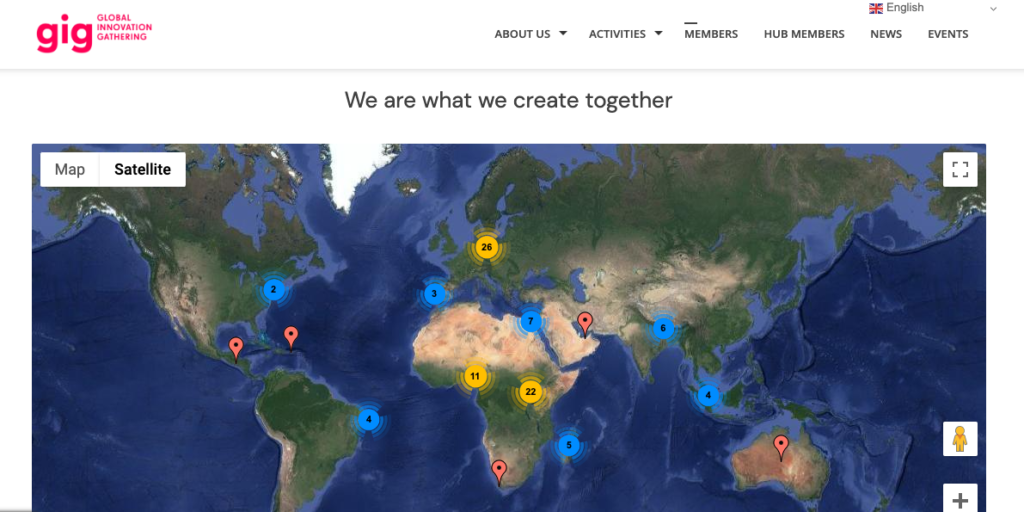
Task: Open the News page
Action: coord(886,34)
